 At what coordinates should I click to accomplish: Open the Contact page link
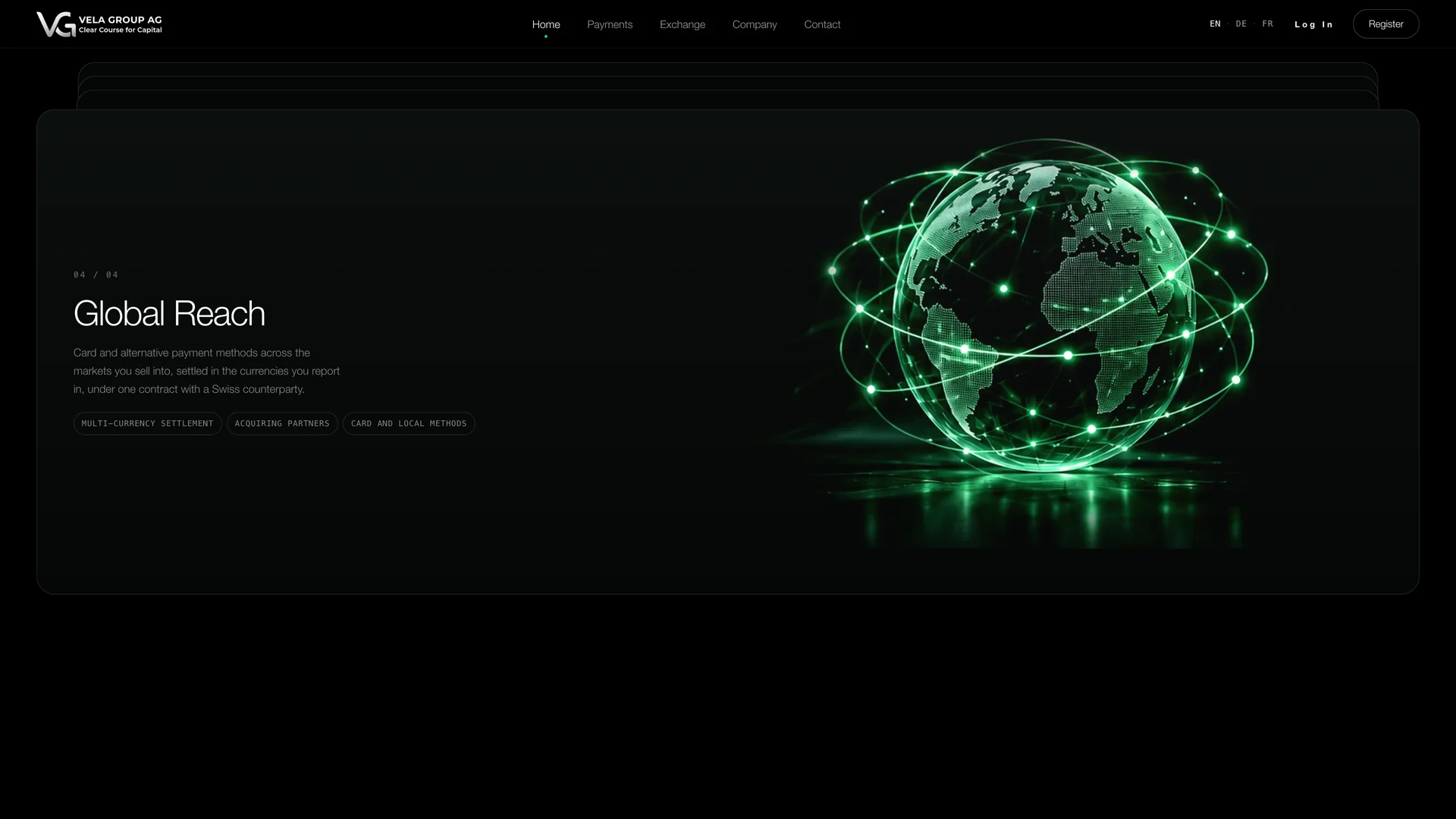(x=822, y=24)
